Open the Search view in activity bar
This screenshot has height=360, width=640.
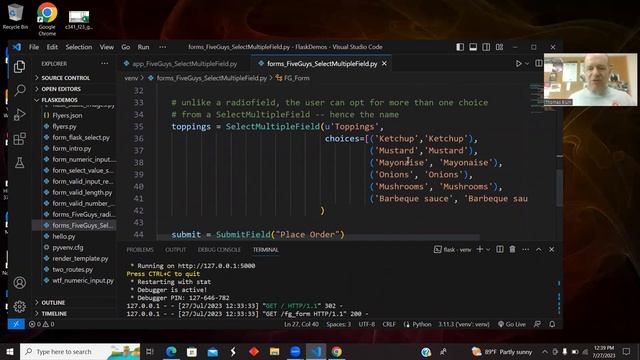point(19,90)
